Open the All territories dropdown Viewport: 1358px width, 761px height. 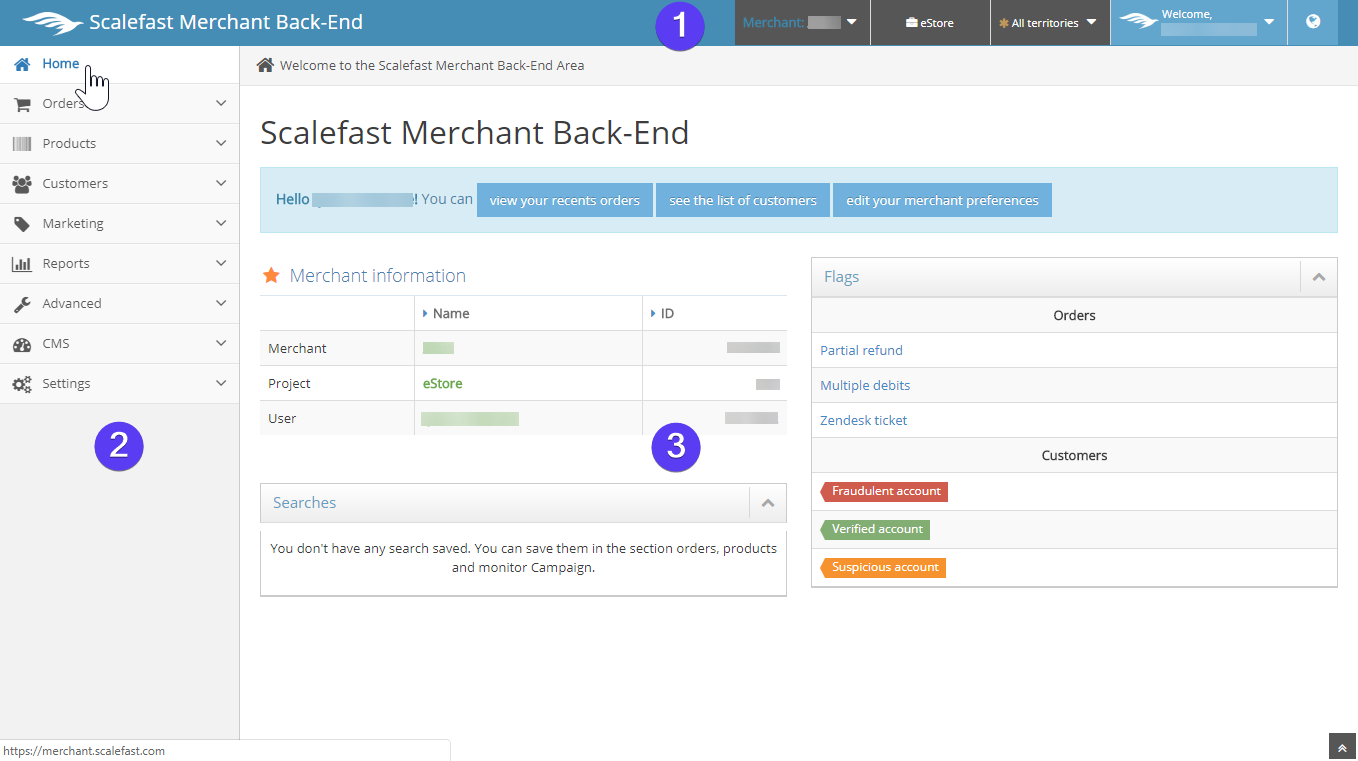(1049, 22)
